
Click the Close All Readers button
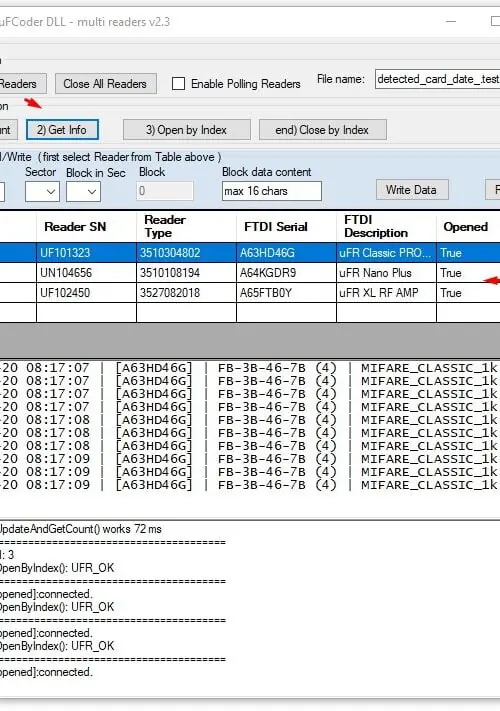pyautogui.click(x=106, y=84)
